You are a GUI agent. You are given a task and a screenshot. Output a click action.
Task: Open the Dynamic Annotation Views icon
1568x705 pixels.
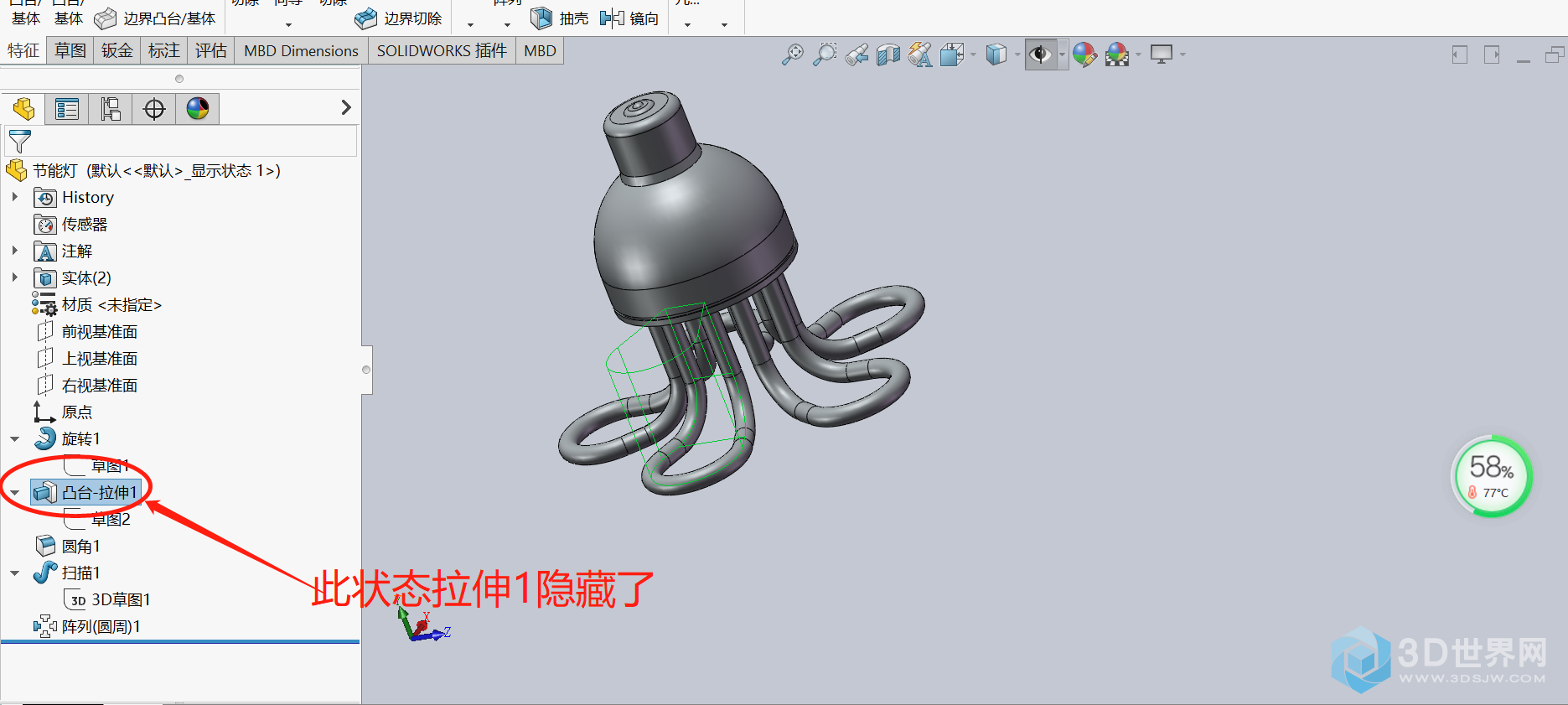[x=919, y=55]
